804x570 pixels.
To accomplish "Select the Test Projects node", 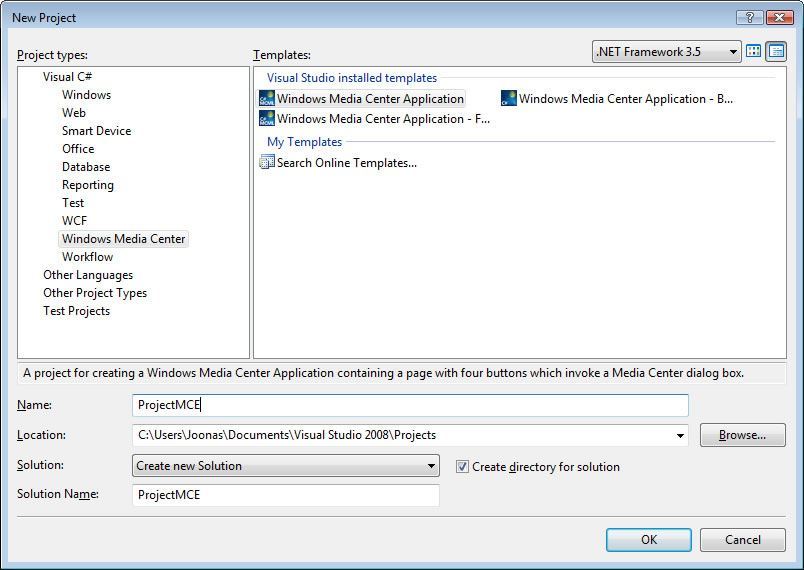I will click(76, 311).
